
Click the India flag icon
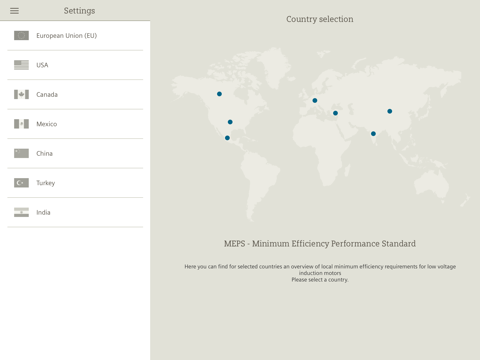coord(21,212)
